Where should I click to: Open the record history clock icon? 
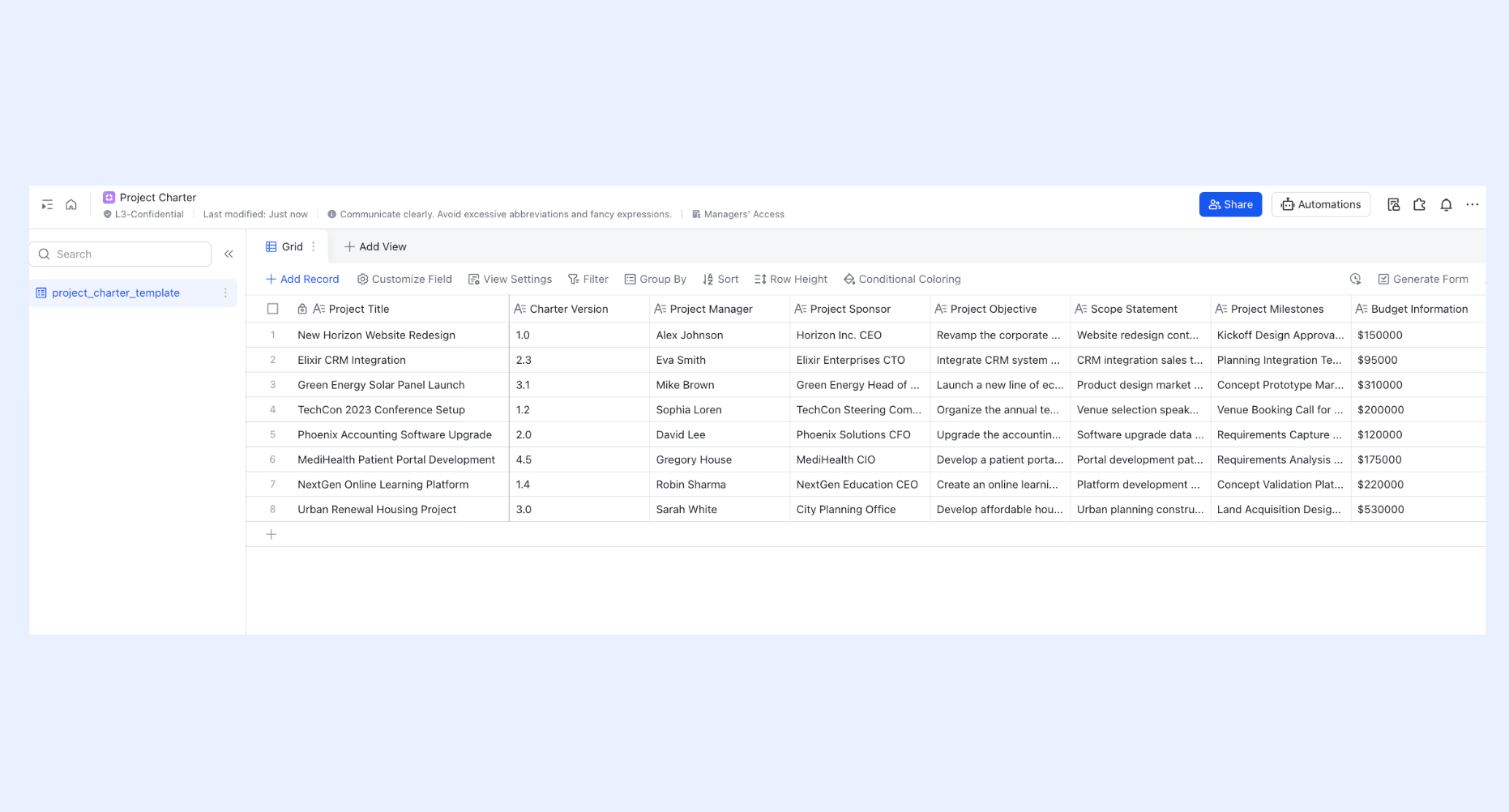click(x=1355, y=280)
